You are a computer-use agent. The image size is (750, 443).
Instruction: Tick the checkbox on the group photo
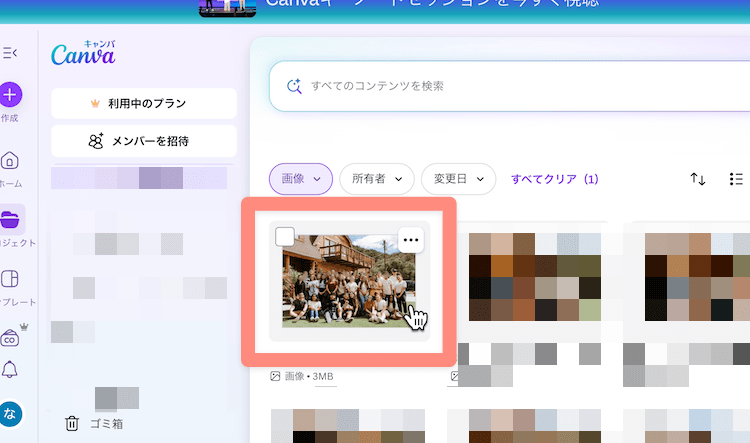coord(285,237)
